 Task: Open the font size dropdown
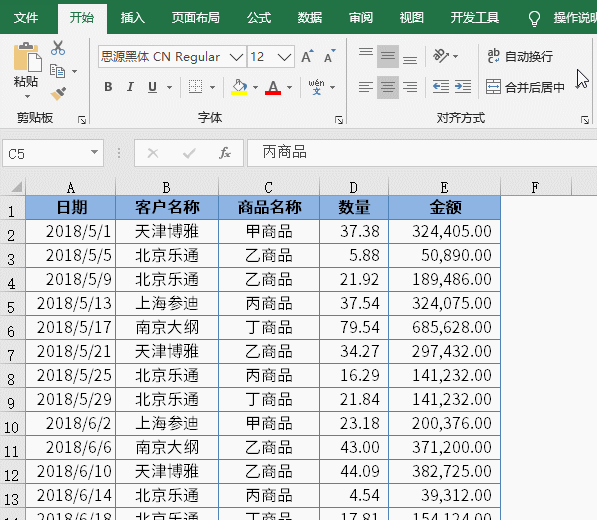284,57
